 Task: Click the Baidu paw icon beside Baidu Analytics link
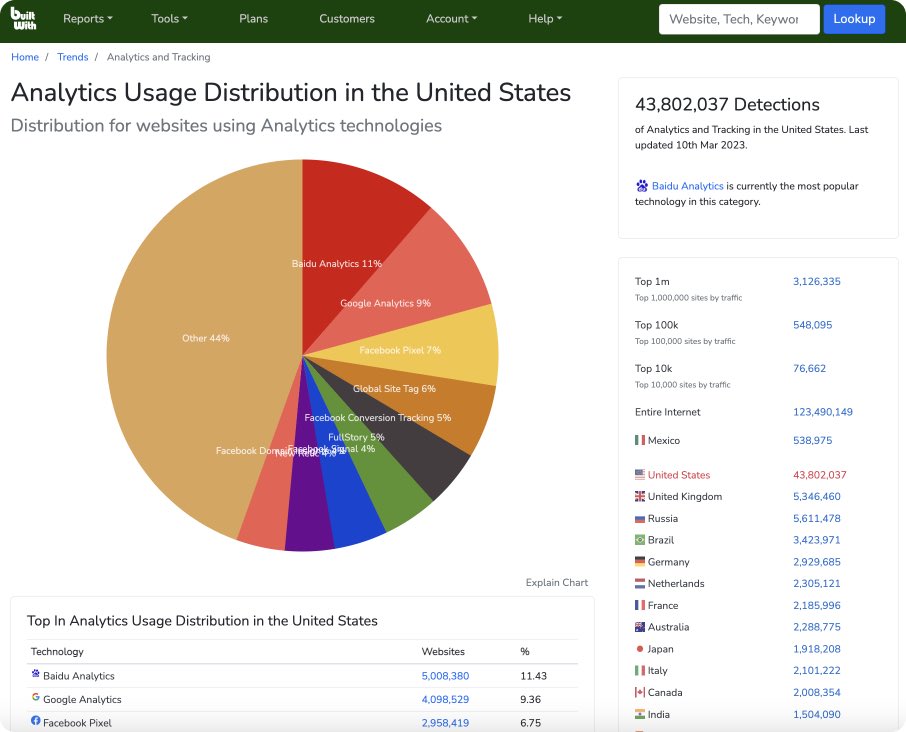[x=641, y=186]
